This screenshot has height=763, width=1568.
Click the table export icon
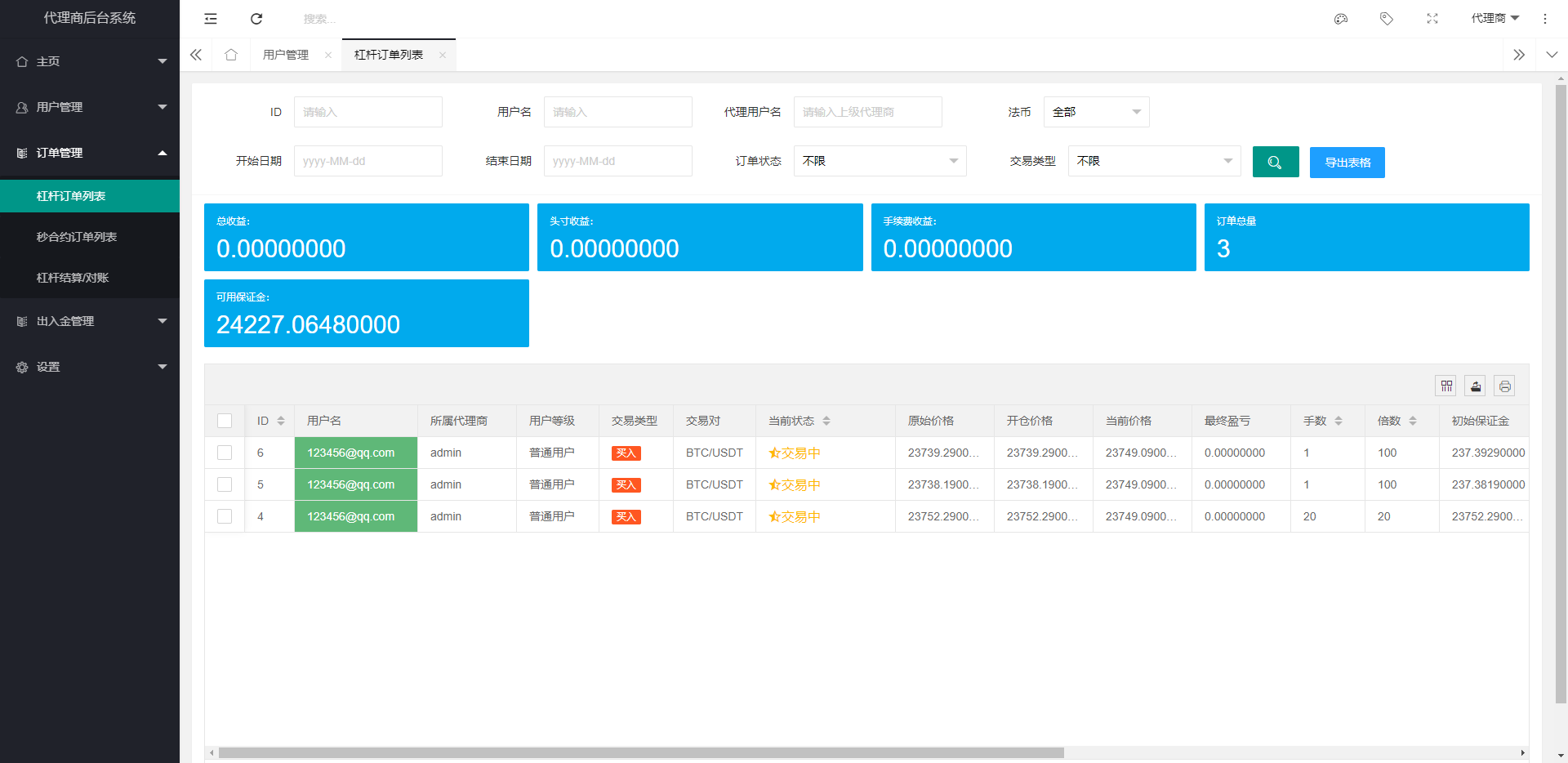[1476, 386]
